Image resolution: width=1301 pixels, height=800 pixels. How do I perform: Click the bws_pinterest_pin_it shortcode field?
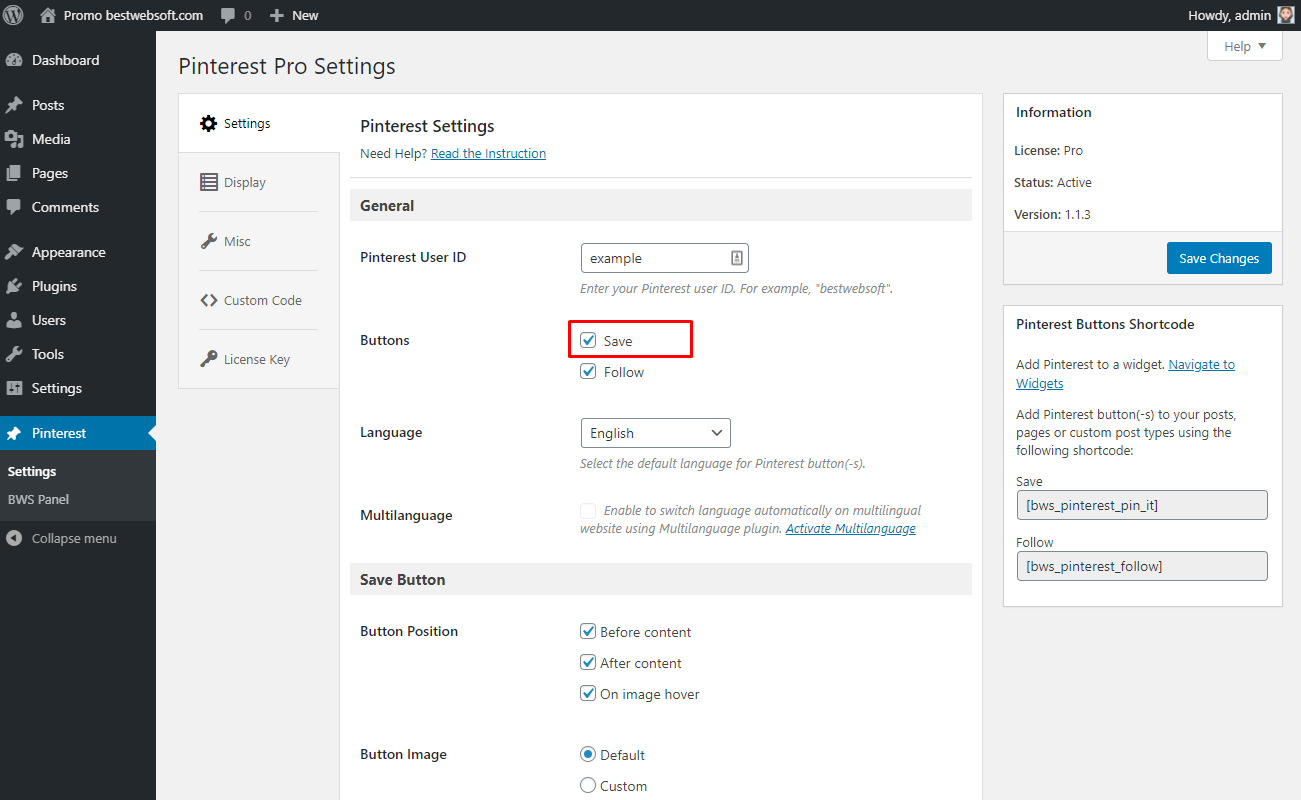coord(1142,505)
